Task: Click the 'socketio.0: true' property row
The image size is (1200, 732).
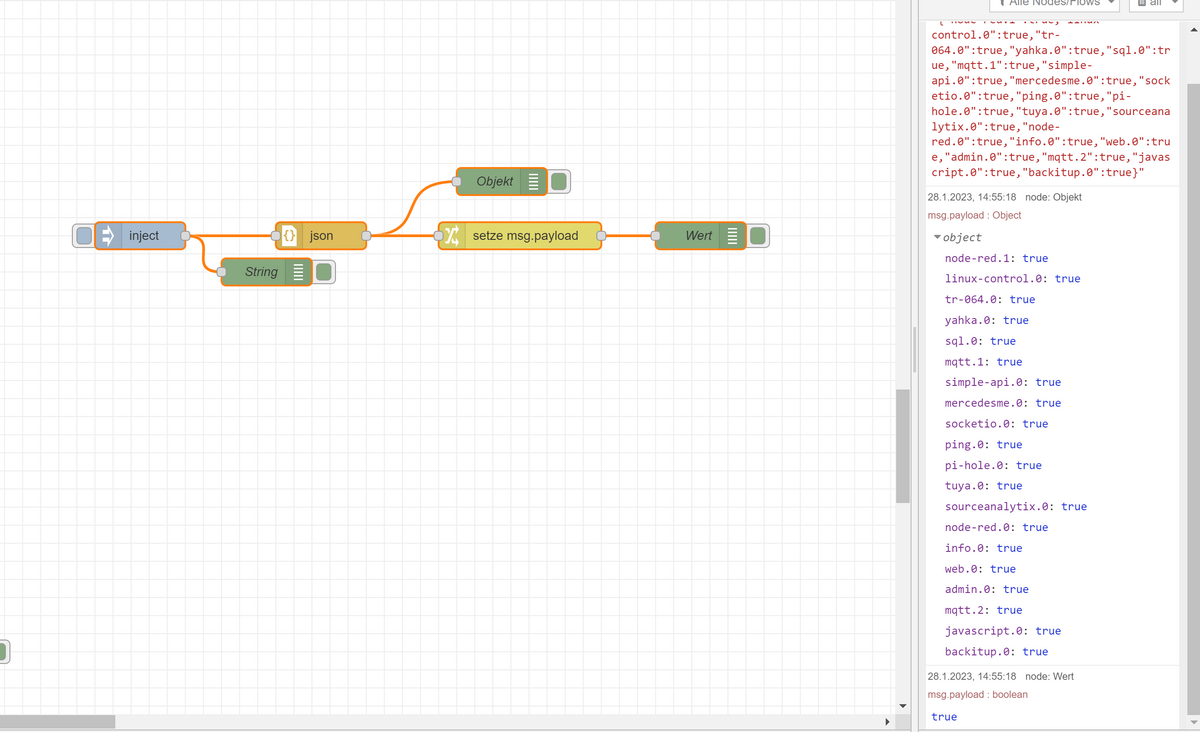Action: click(997, 424)
